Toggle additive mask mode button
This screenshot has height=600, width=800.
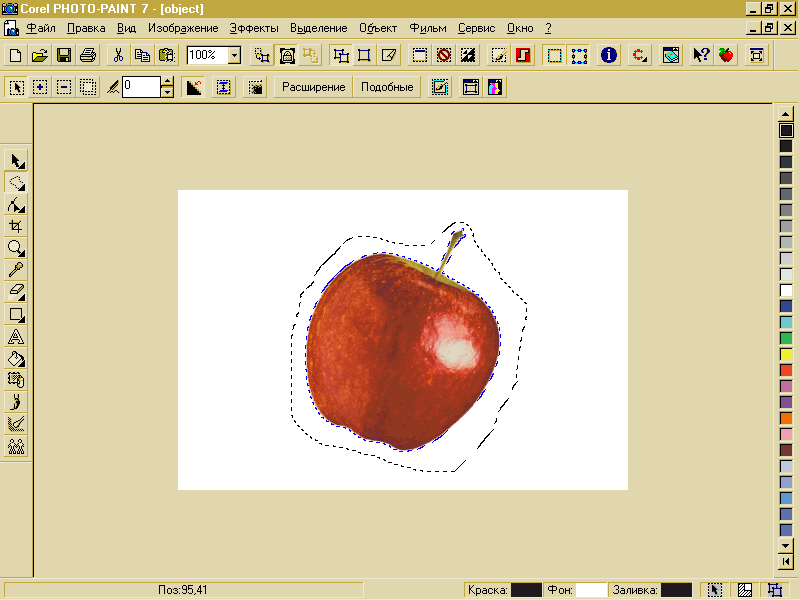tap(40, 87)
